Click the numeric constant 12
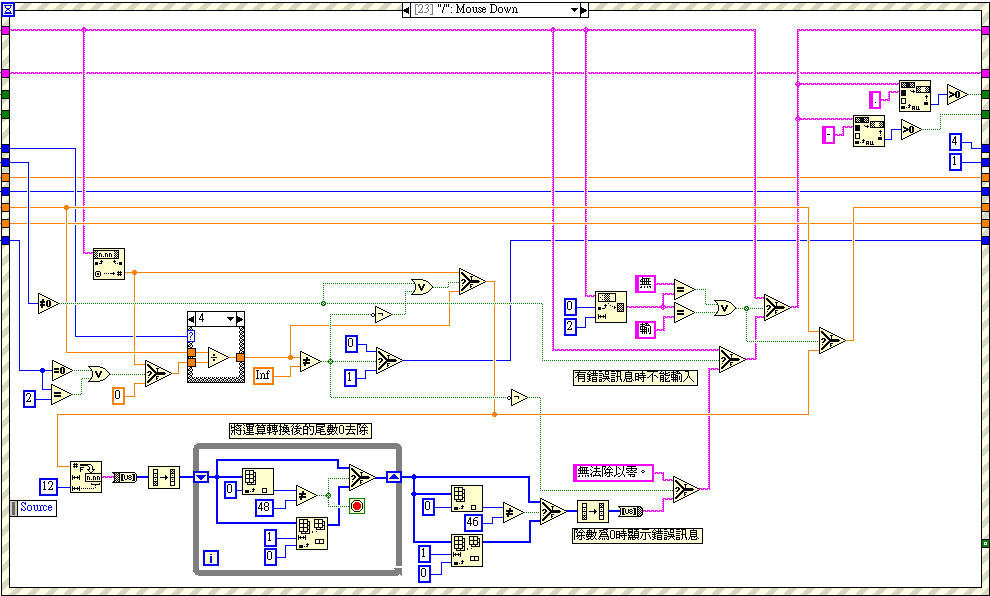Viewport: 990px width, 596px height. [48, 486]
